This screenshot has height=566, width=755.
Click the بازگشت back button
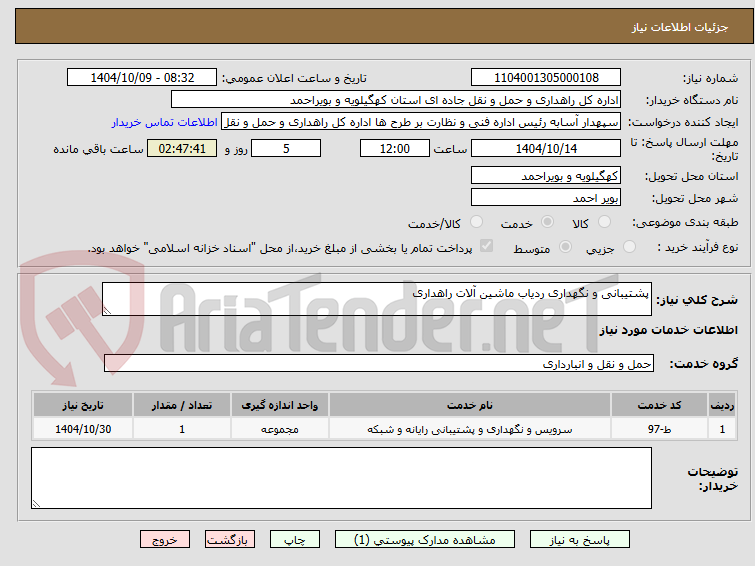tap(229, 540)
